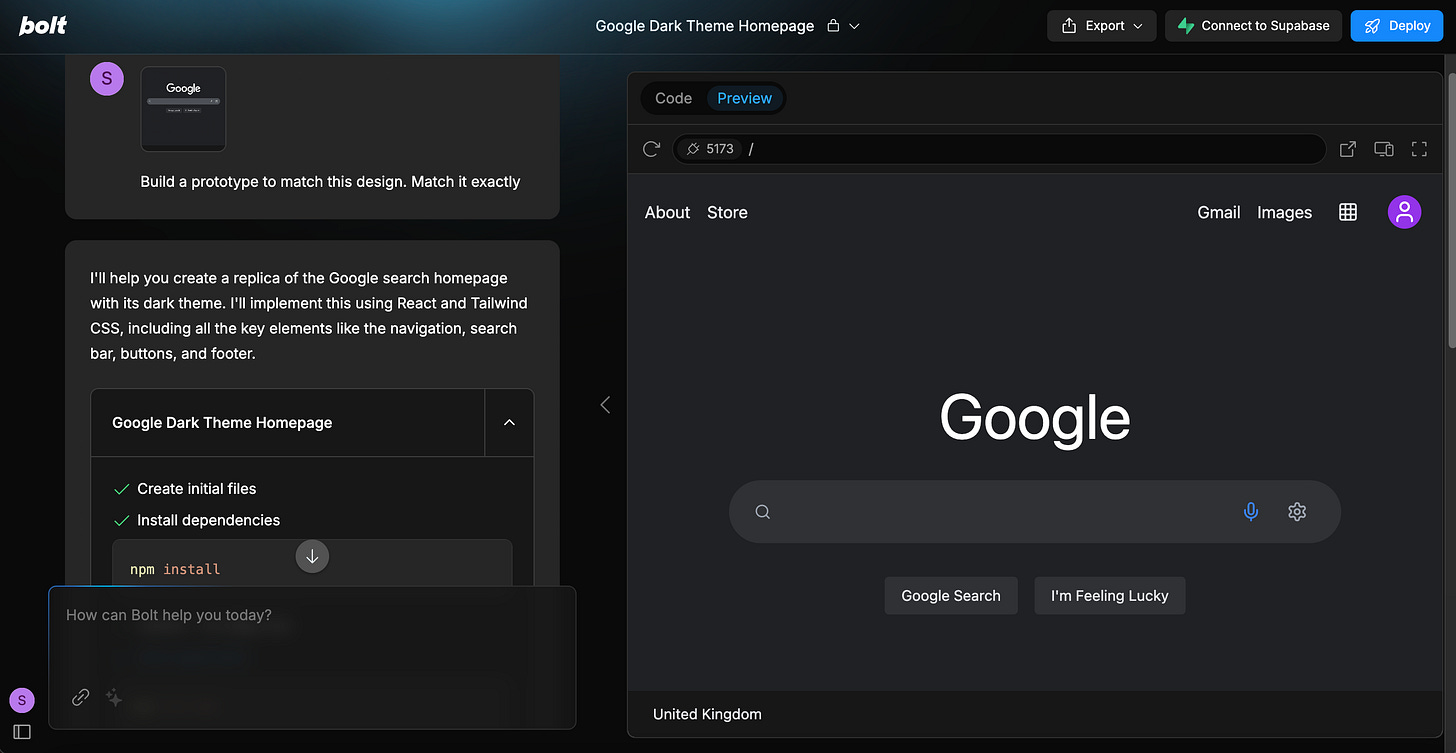Open the Google apps grid in the preview
The height and width of the screenshot is (753, 1456).
1347,212
